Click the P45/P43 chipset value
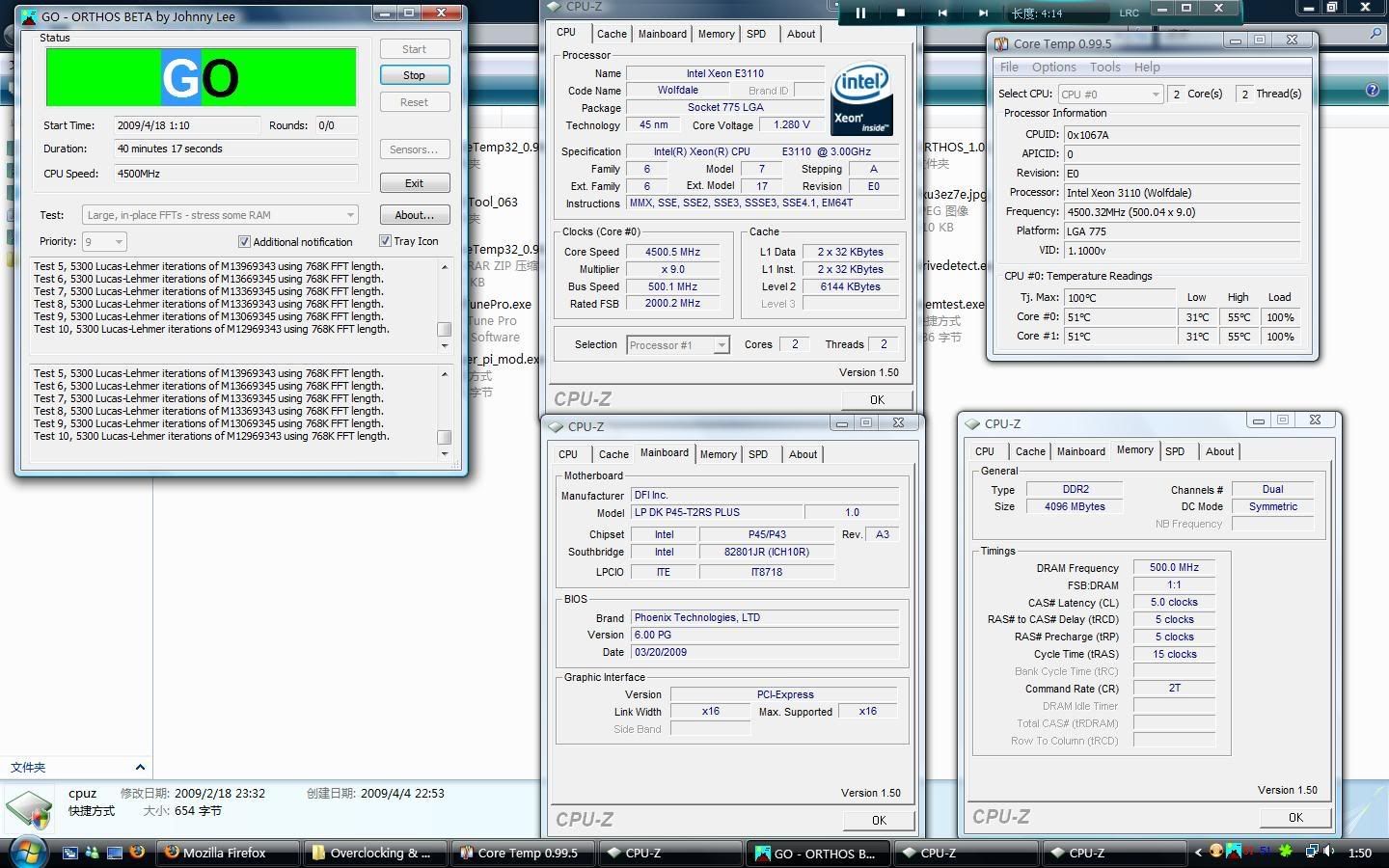 (767, 534)
